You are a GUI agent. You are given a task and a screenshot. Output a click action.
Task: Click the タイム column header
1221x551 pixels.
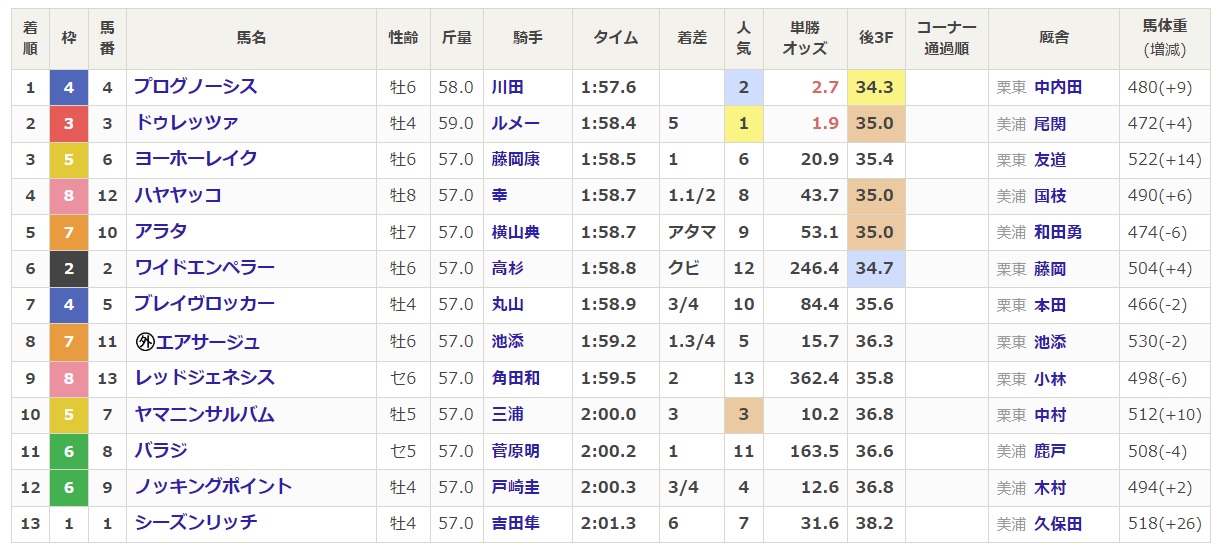point(615,38)
